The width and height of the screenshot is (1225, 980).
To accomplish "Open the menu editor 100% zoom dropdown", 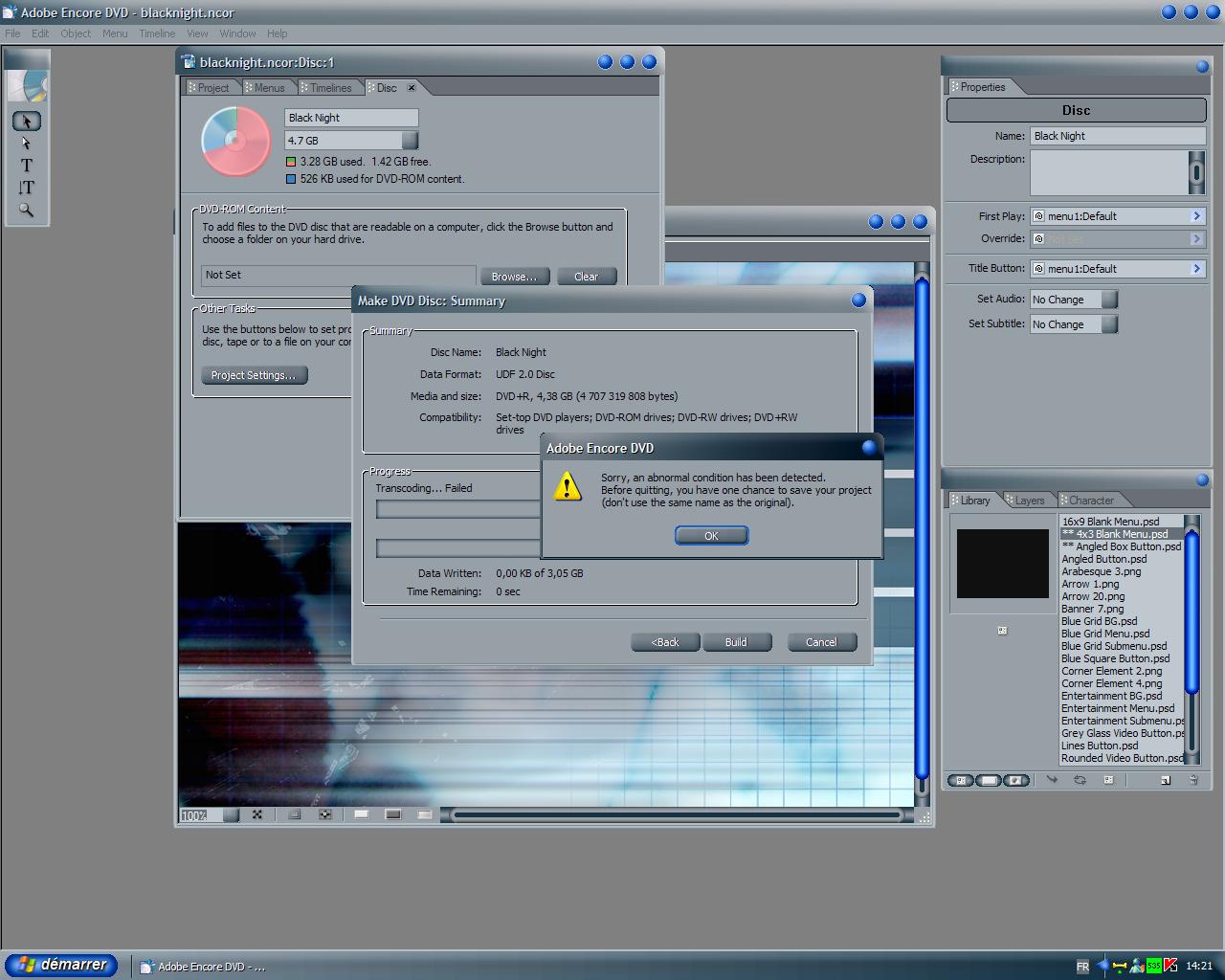I will 231,815.
